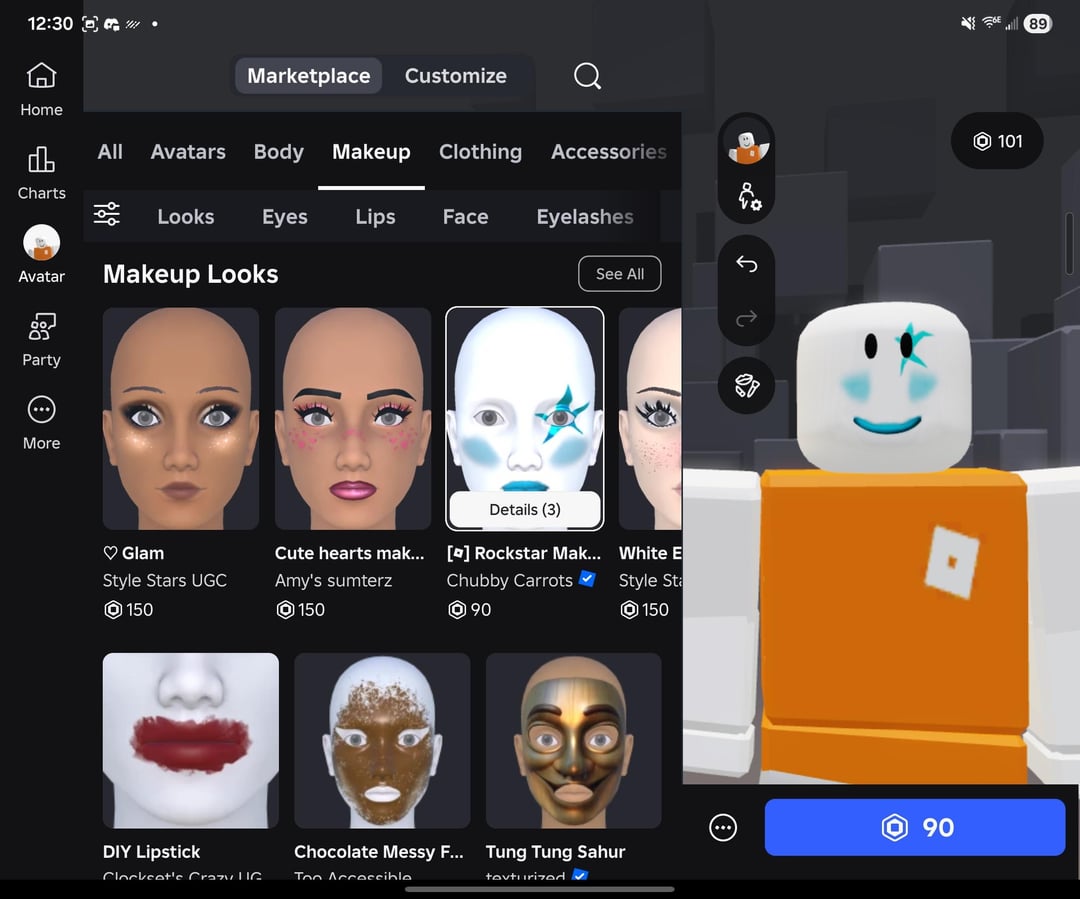
Task: Switch to Customize tab
Action: [455, 76]
